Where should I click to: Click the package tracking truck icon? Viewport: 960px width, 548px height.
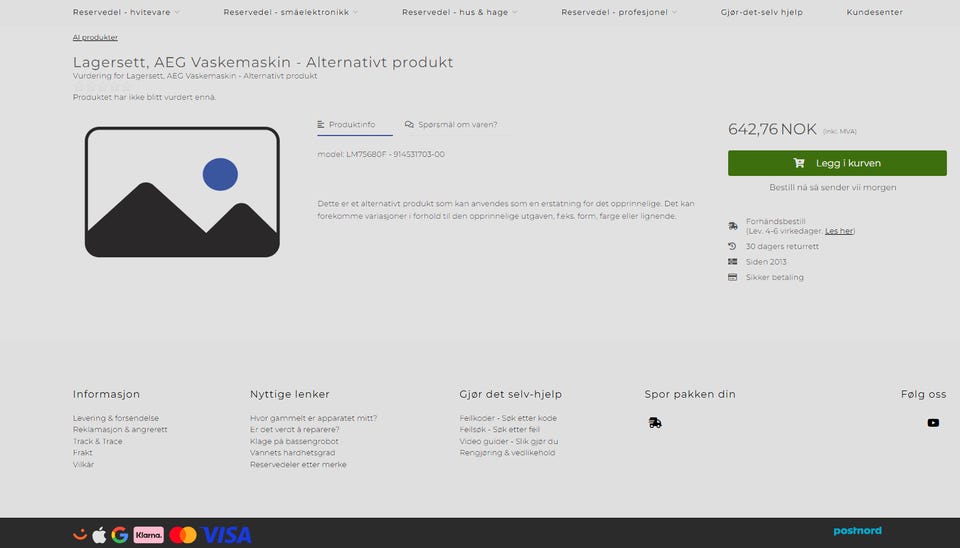point(655,422)
